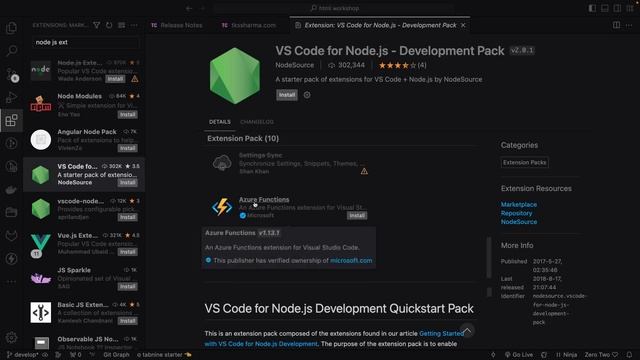The height and width of the screenshot is (360, 640).
Task: Click the scroll to top arrow button
Action: pos(467,330)
